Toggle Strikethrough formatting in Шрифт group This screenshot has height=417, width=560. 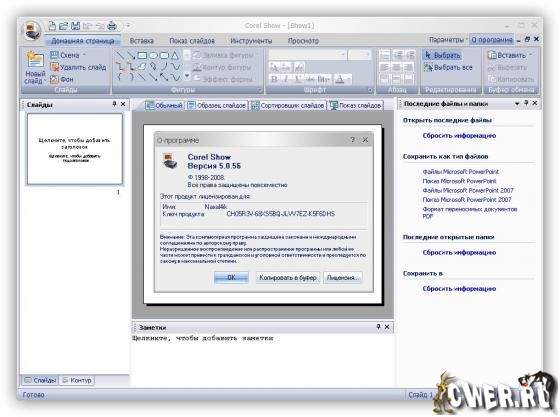pyautogui.click(x=310, y=79)
